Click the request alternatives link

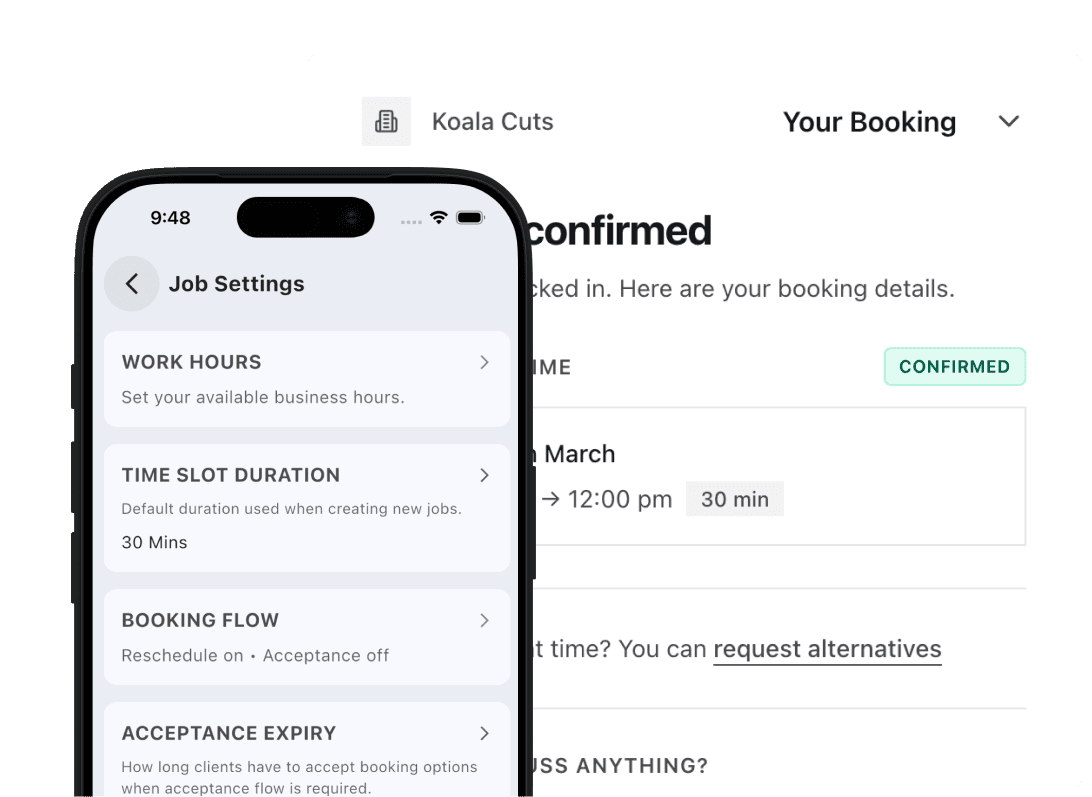pyautogui.click(x=827, y=649)
